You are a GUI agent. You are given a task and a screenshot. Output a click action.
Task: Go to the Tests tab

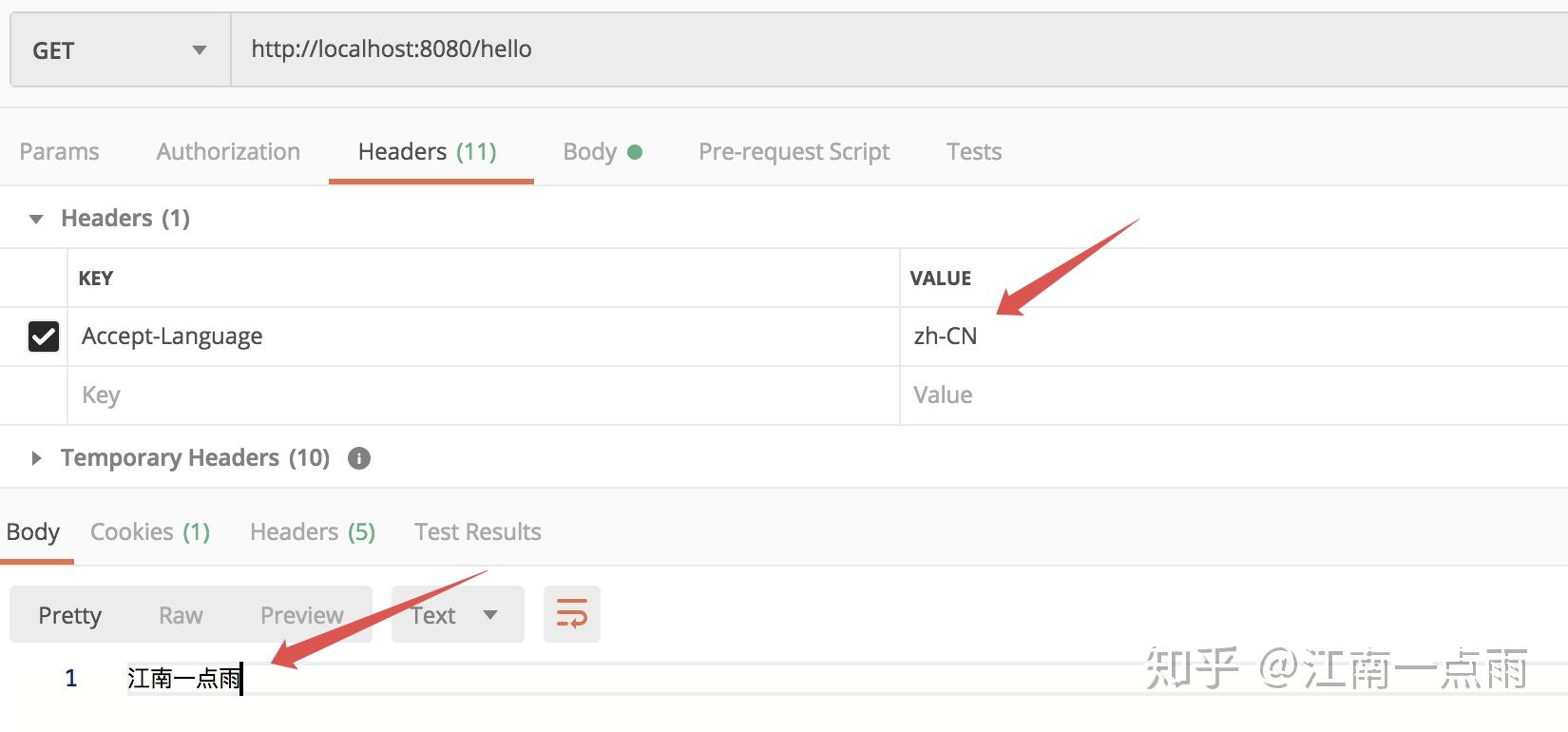click(973, 152)
